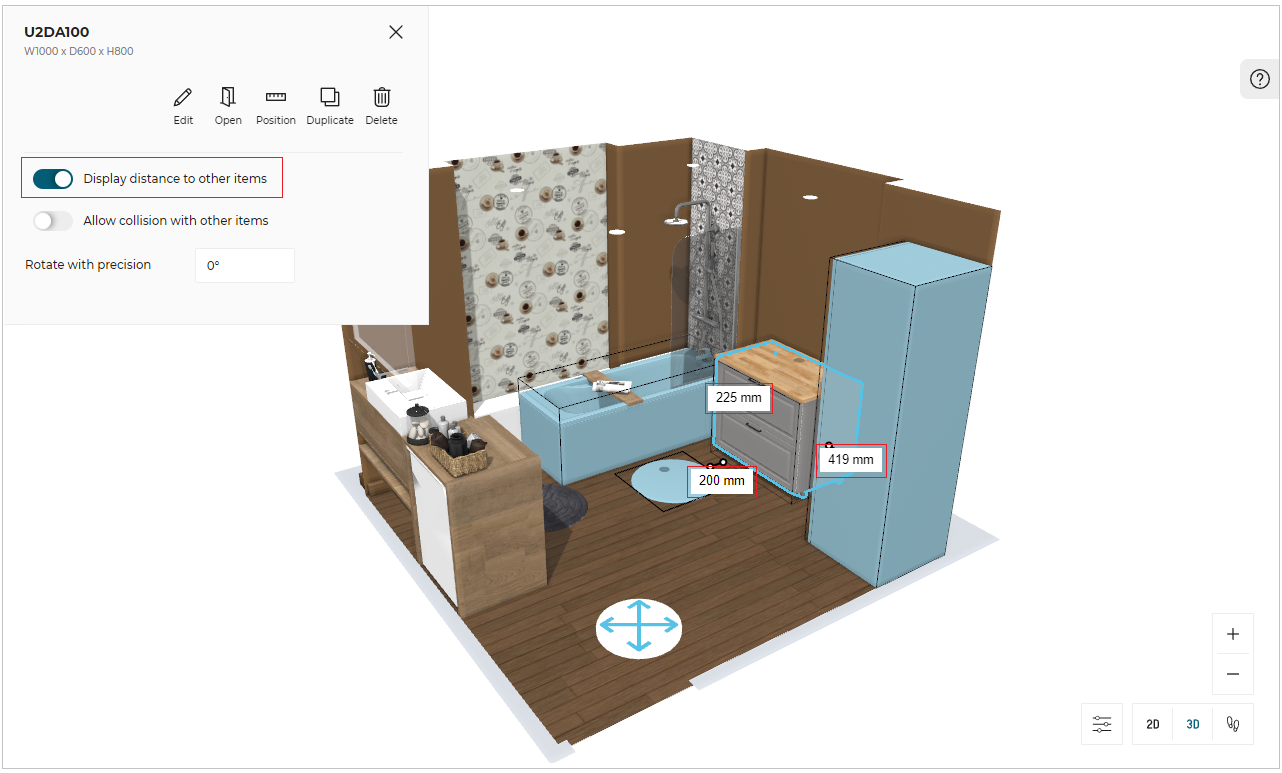This screenshot has height=773, width=1282.
Task: Switch to 2D view
Action: [x=1153, y=724]
